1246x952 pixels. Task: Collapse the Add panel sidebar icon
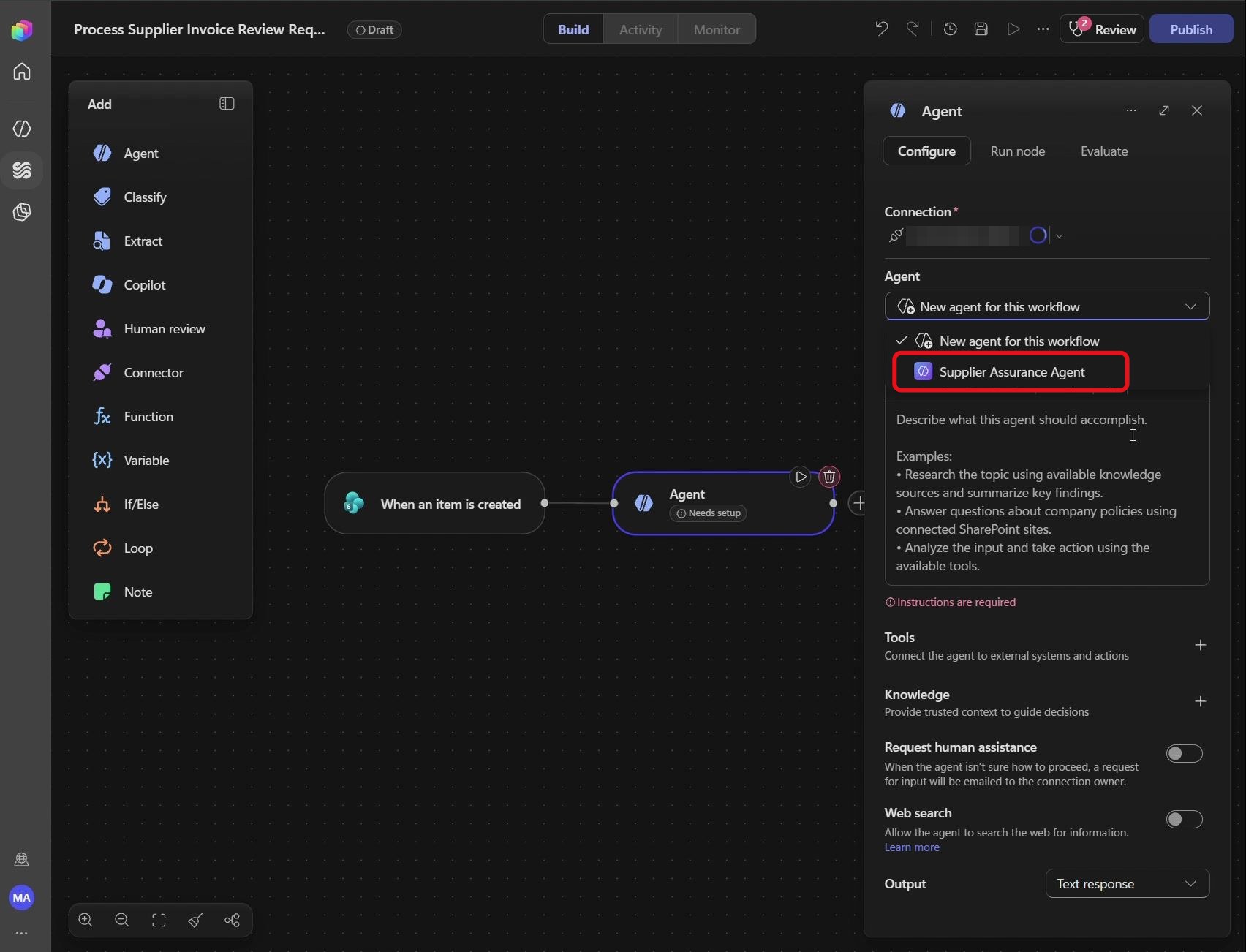click(227, 104)
